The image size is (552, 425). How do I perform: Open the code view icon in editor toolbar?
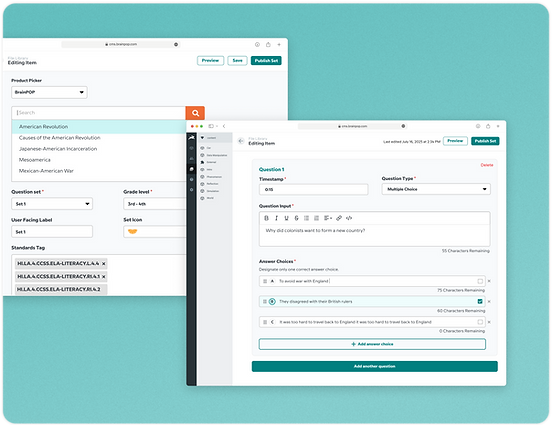(349, 218)
